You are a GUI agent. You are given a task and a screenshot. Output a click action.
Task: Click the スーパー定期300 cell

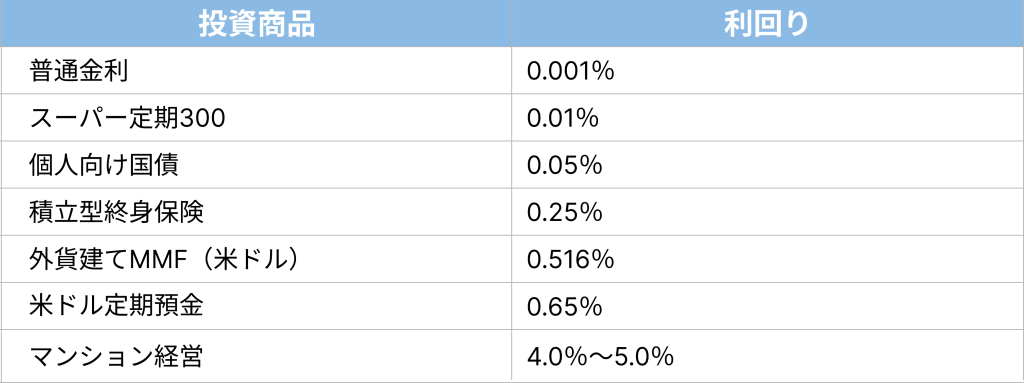256,118
